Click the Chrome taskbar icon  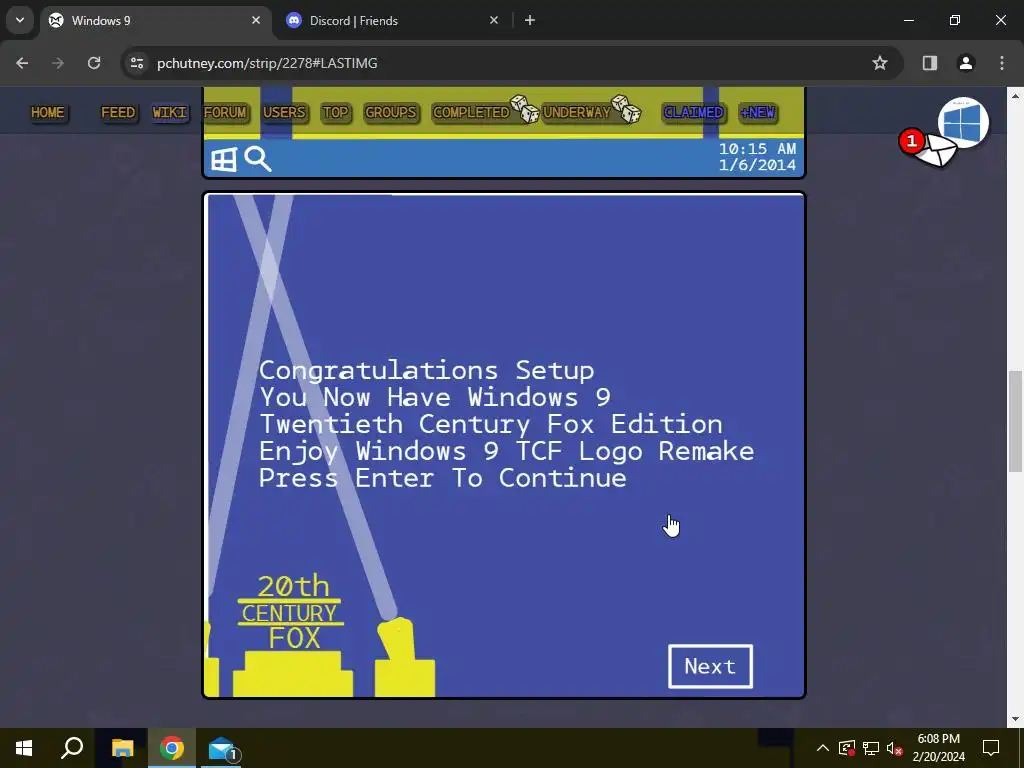tap(172, 748)
